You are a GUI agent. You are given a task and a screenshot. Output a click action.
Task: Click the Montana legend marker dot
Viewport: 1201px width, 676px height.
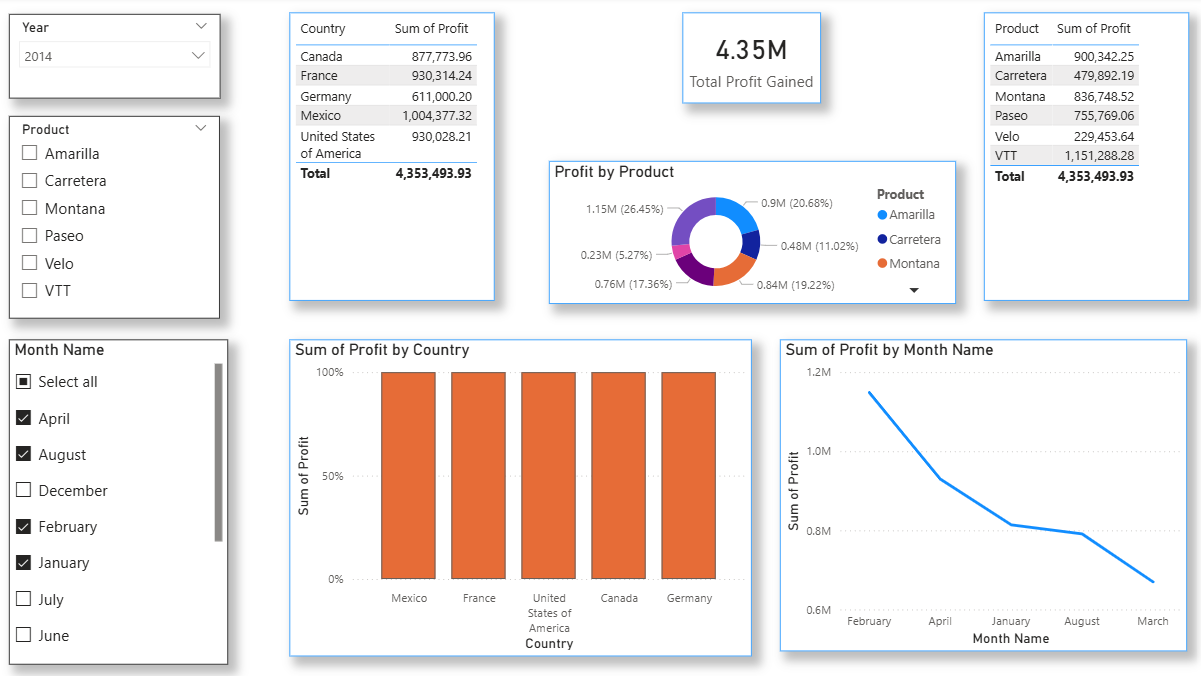(882, 263)
